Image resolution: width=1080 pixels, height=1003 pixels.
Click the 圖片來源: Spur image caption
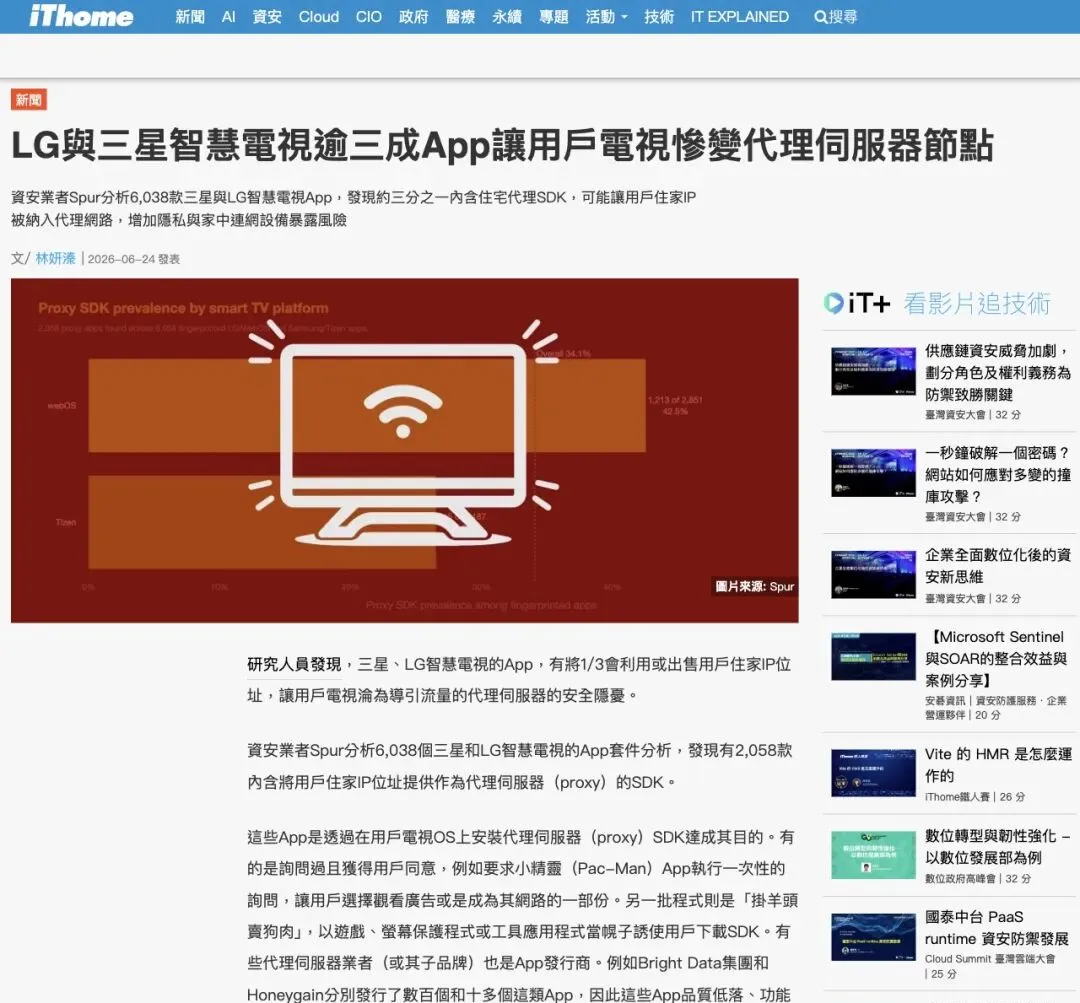pyautogui.click(x=754, y=586)
